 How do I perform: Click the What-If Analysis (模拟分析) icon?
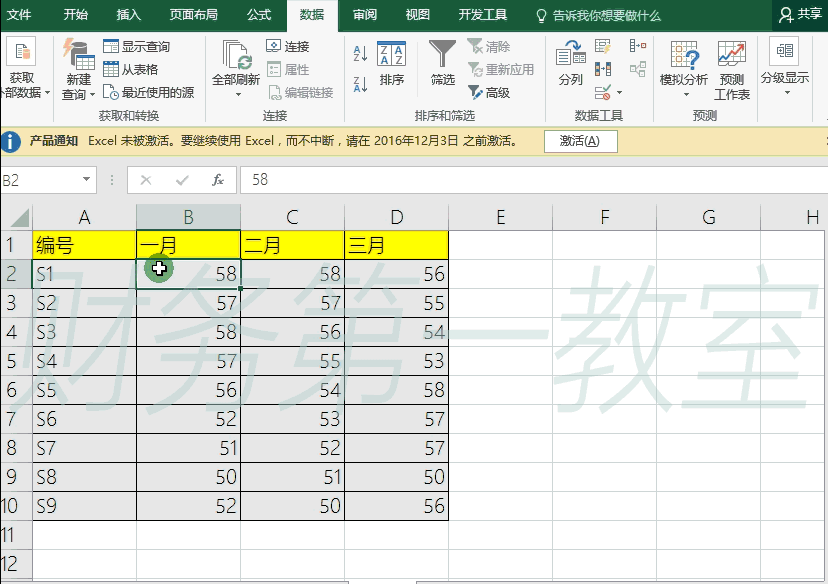point(684,54)
